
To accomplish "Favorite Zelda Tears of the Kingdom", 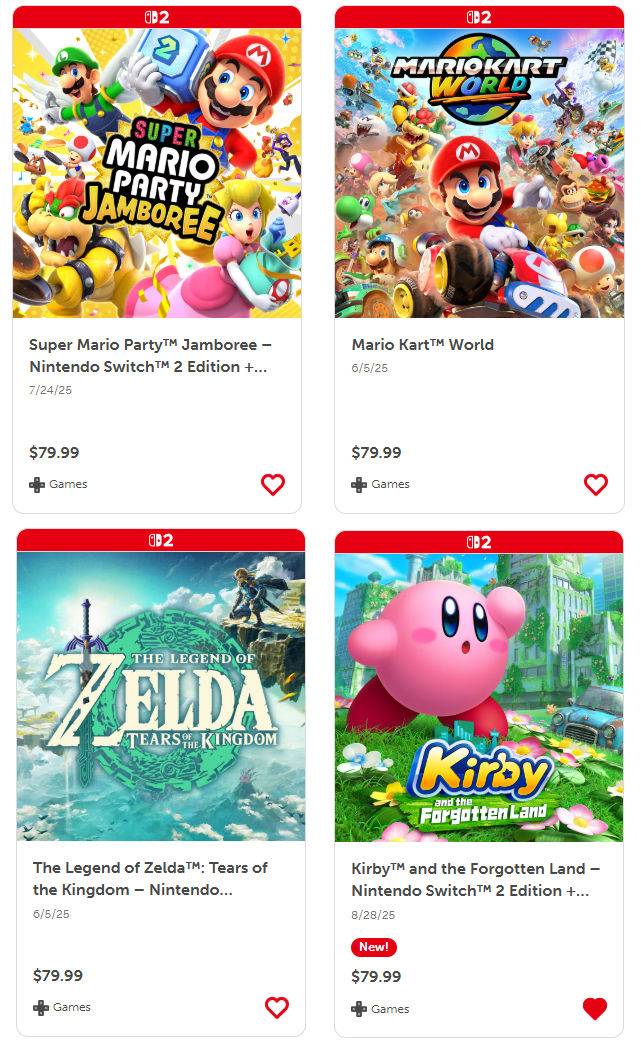I will click(276, 1007).
